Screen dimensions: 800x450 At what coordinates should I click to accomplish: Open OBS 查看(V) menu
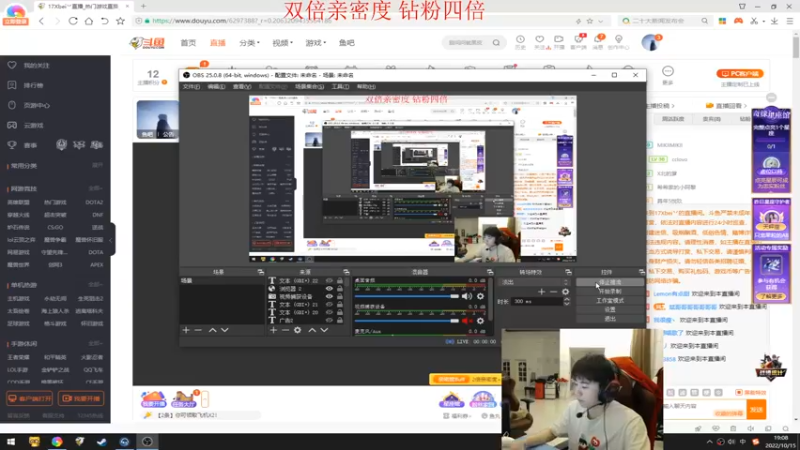click(x=242, y=87)
